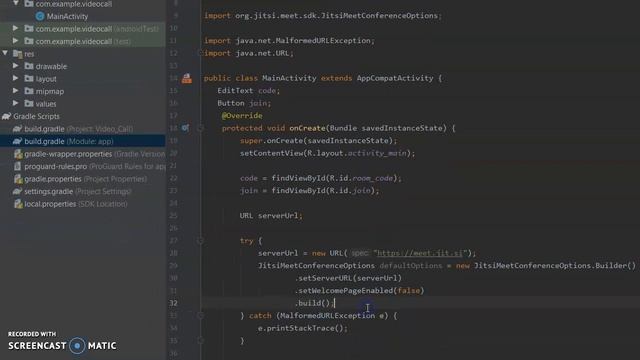Select the mipmap folder row
This screenshot has width=640, height=360.
[83, 91]
